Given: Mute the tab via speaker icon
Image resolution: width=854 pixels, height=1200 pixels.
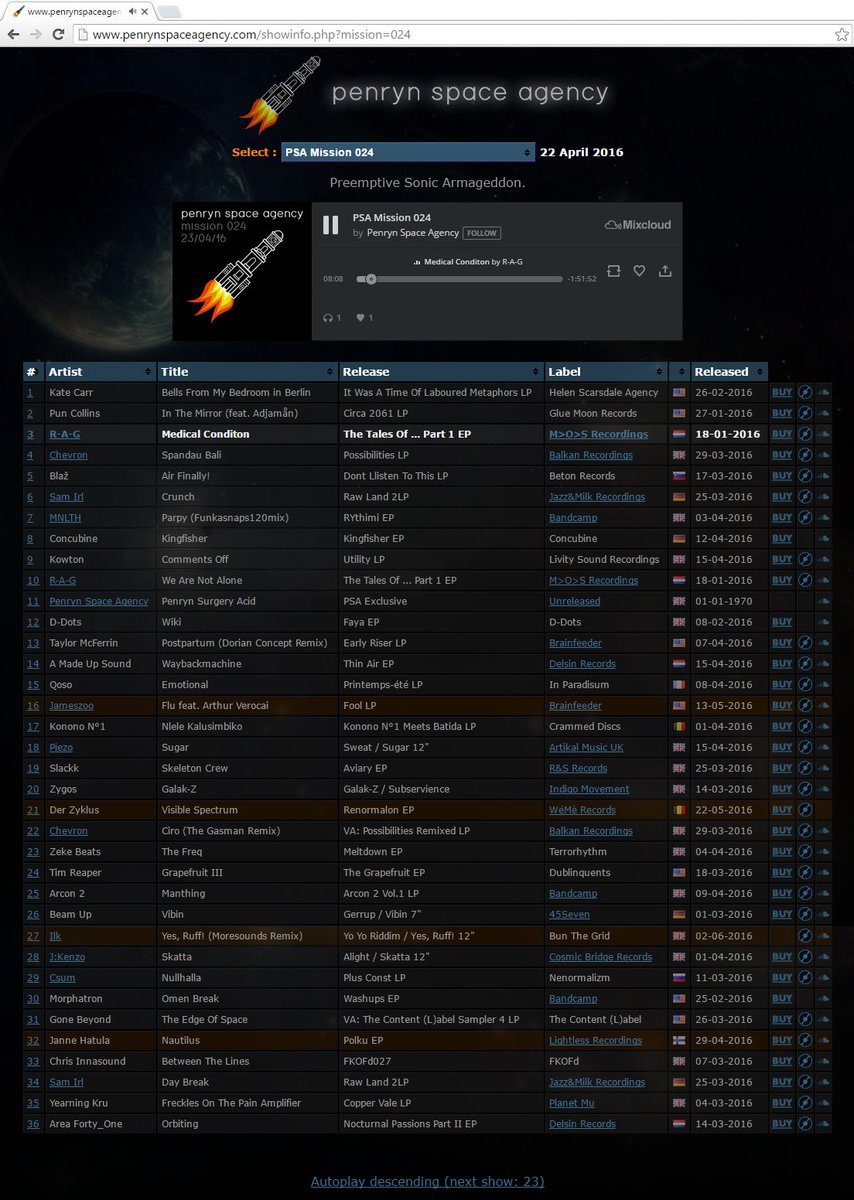Looking at the screenshot, I should (132, 11).
